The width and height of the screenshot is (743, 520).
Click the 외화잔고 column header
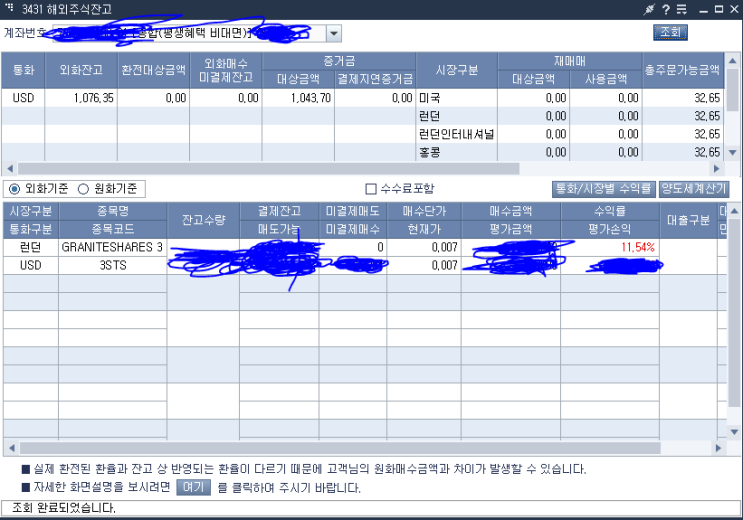pyautogui.click(x=81, y=70)
